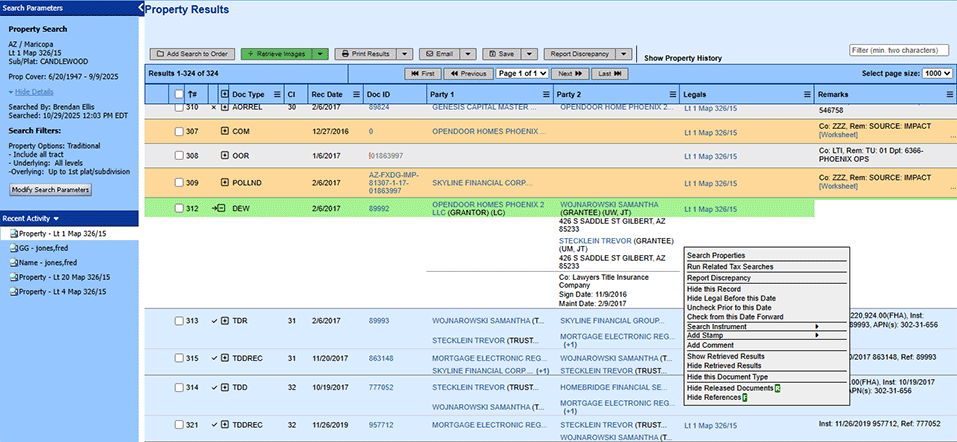
Task: Open document ID 89993 link
Action: pyautogui.click(x=379, y=321)
